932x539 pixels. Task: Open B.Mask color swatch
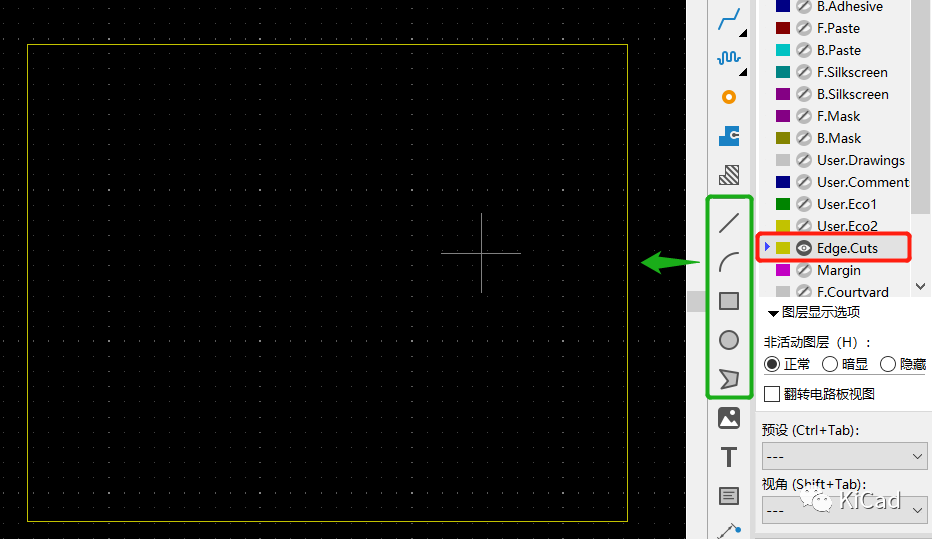783,138
